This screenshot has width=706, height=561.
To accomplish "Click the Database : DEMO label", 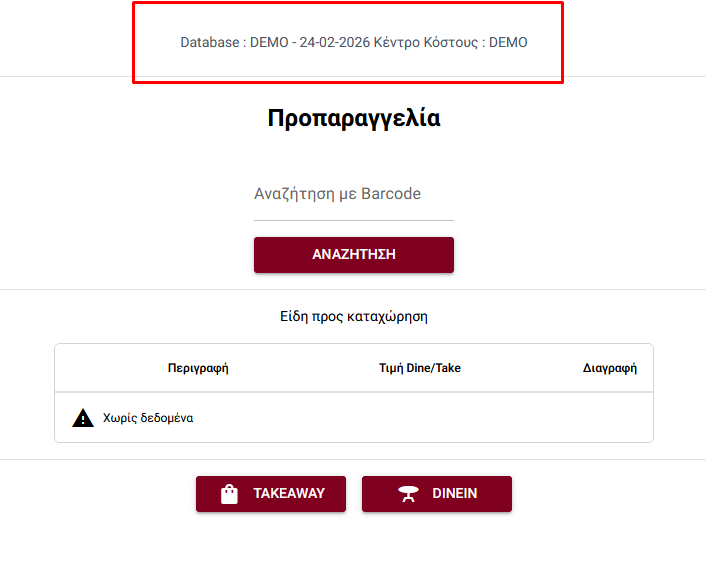I will click(x=234, y=43).
